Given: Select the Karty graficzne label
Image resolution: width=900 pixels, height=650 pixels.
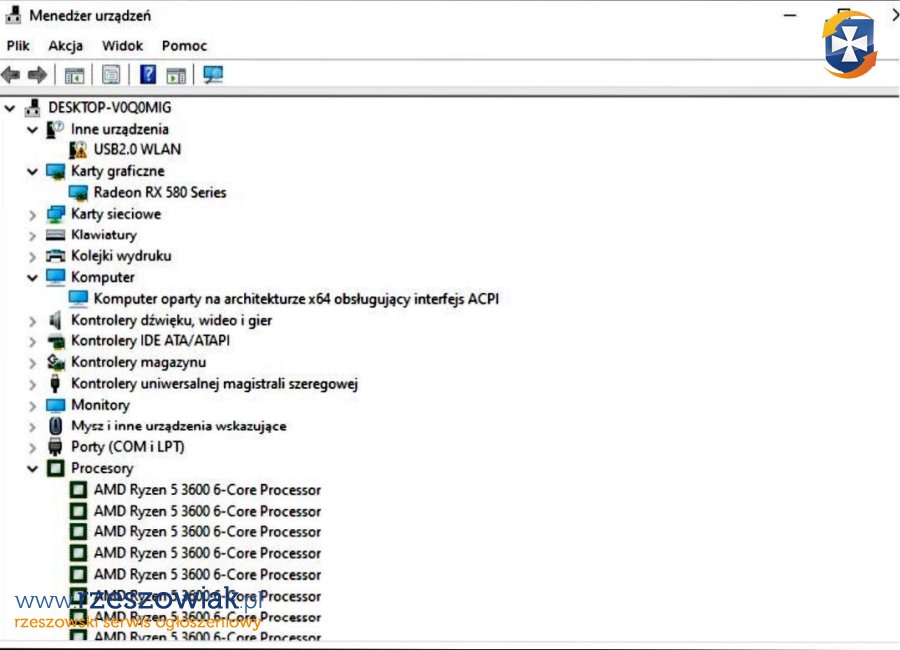Looking at the screenshot, I should pyautogui.click(x=118, y=171).
